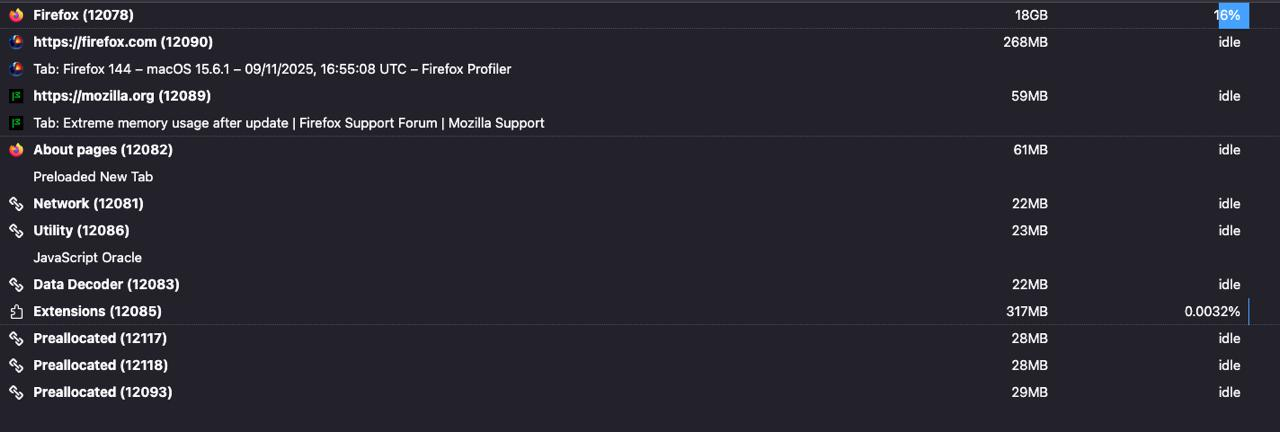Click the favicon of the Extreme memory usage tab
1280x432 pixels.
pyautogui.click(x=16, y=123)
